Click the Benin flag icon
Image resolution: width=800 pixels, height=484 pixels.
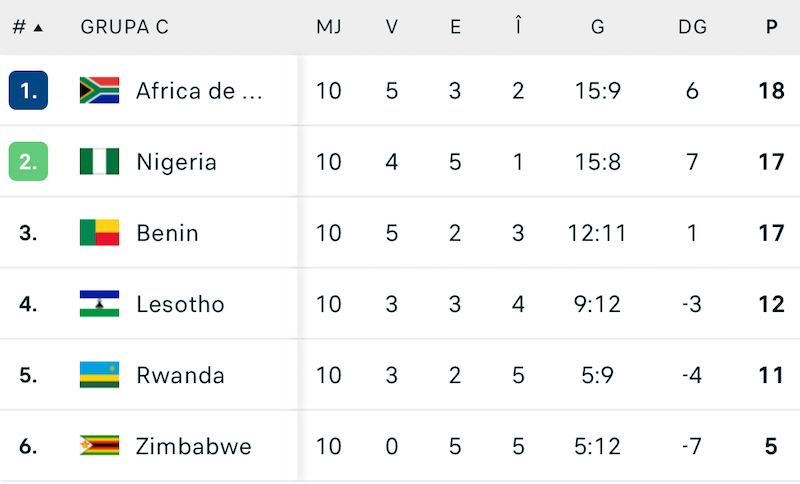(99, 233)
